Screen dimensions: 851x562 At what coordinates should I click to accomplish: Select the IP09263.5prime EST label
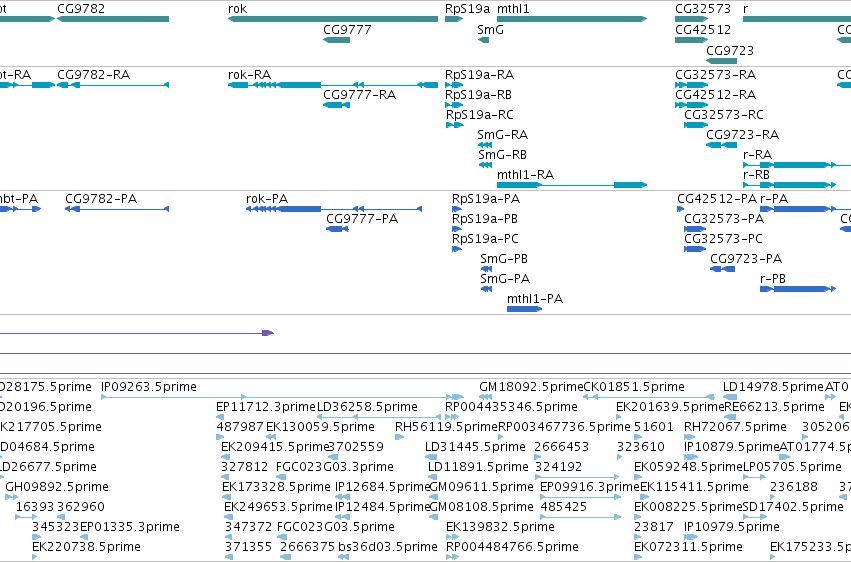[149, 387]
